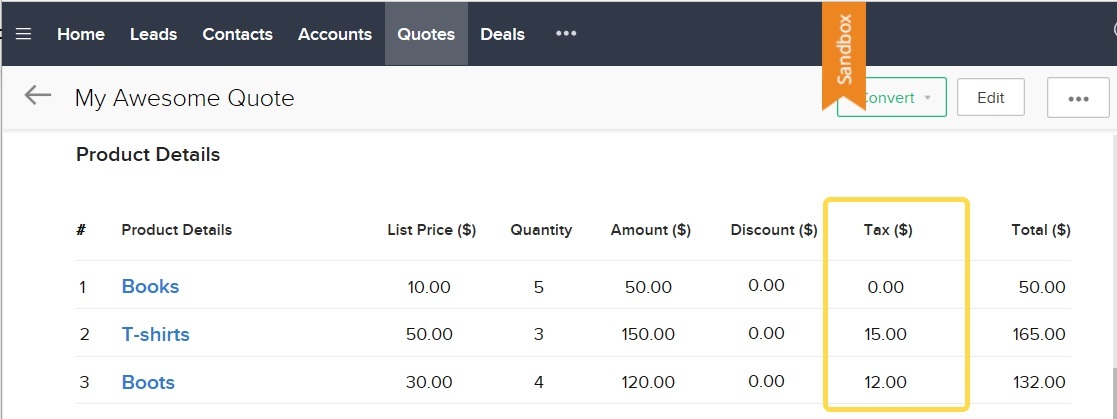Open the Books product link

(150, 286)
